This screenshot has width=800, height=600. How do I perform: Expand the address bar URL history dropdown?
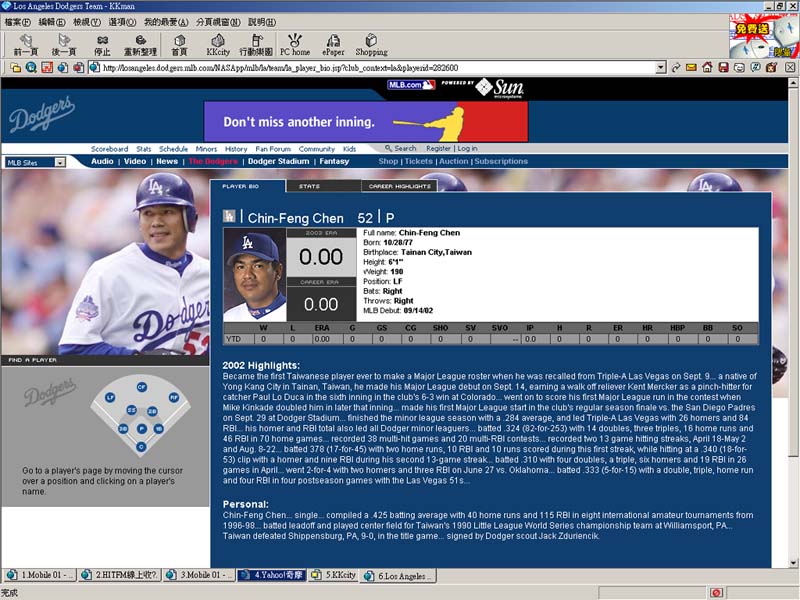661,67
